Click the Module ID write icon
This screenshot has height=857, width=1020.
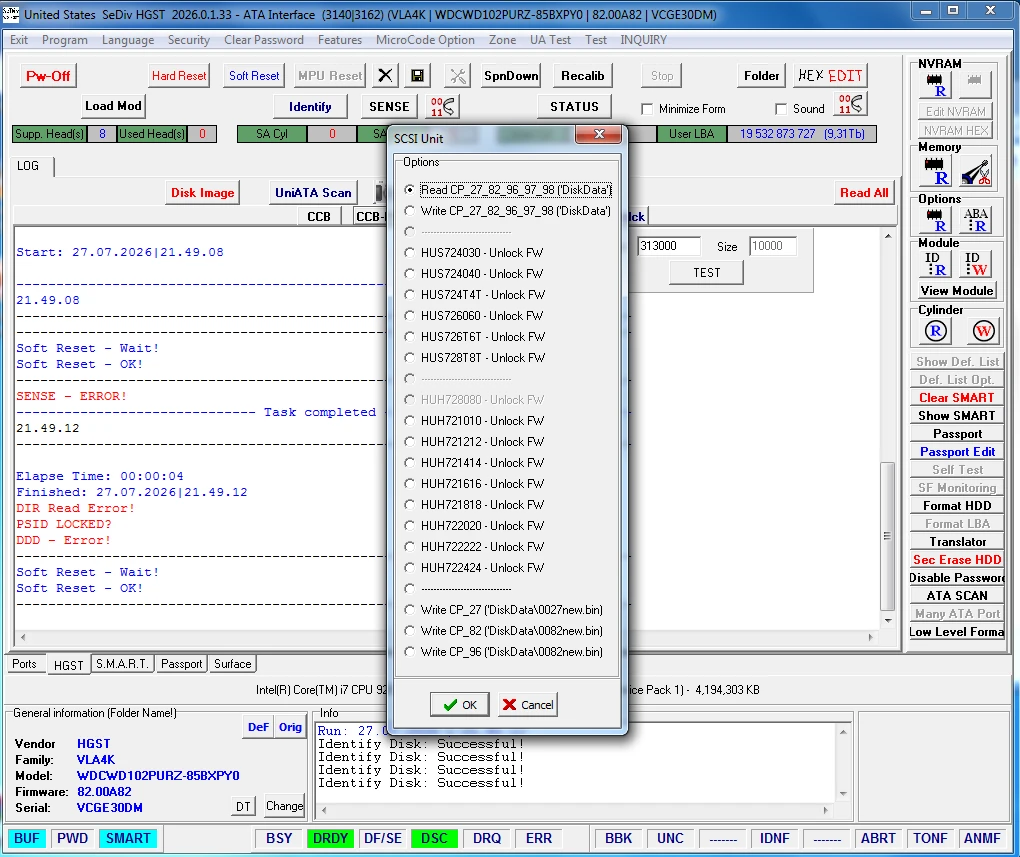pos(975,264)
